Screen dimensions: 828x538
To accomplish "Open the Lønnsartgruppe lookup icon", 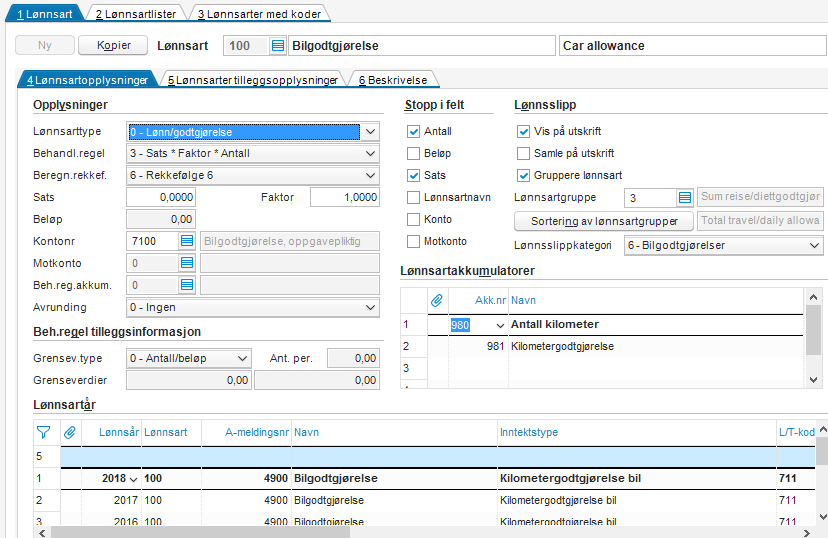I will tap(684, 198).
